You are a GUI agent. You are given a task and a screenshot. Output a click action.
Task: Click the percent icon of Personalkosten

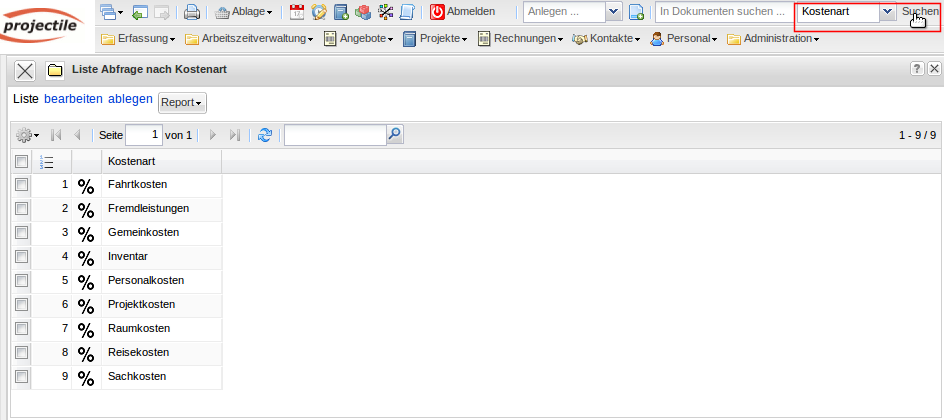[86, 282]
